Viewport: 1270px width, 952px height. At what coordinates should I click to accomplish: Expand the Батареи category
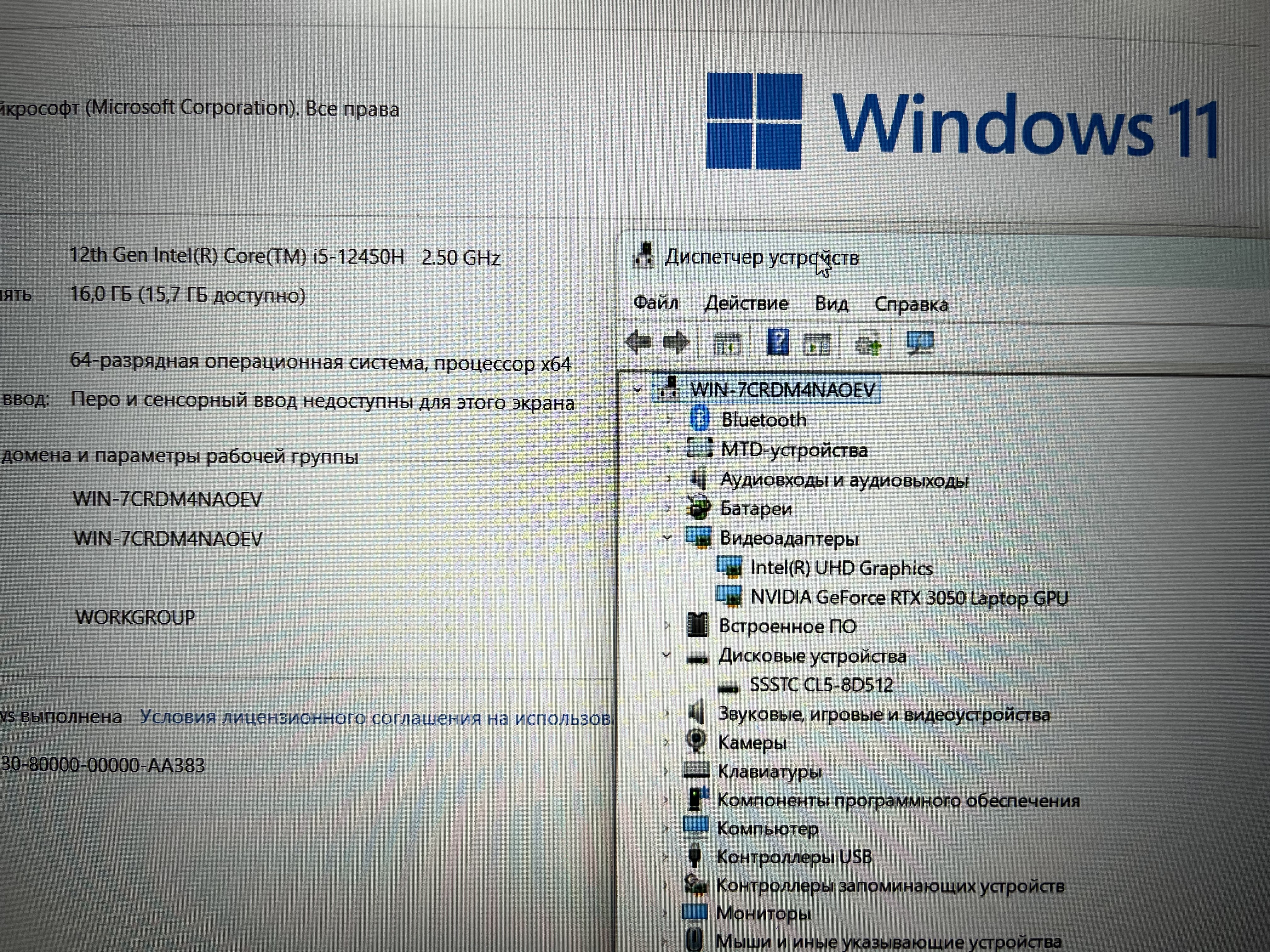668,508
